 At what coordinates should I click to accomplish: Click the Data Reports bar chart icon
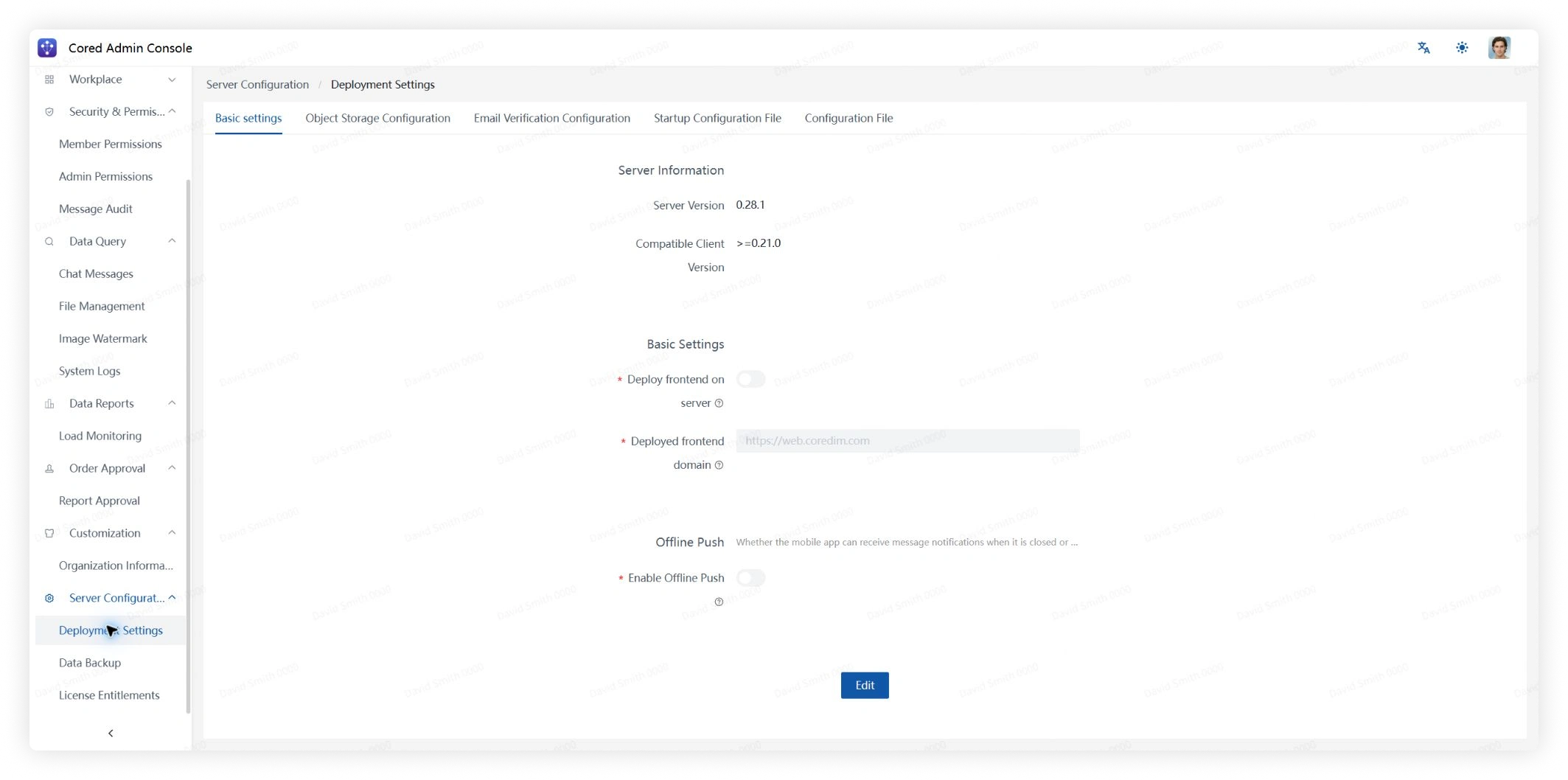coord(49,404)
